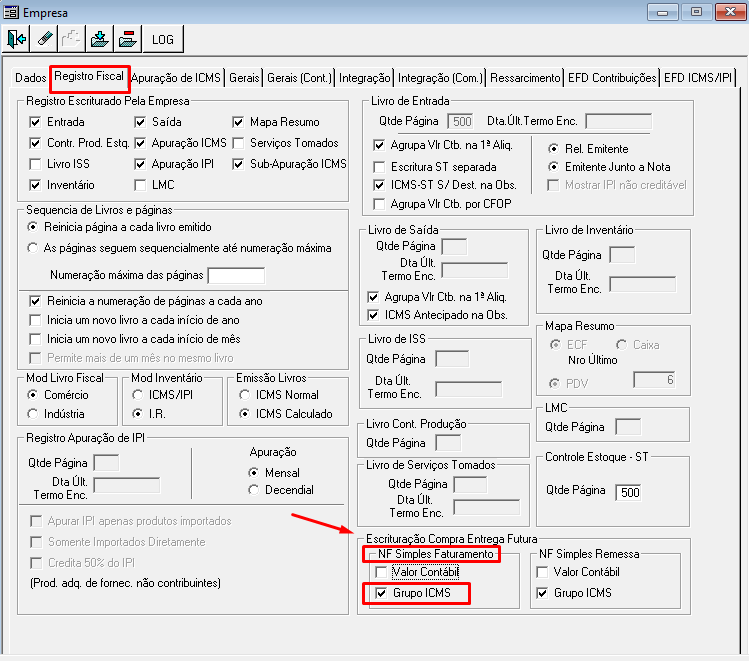Toggle the LMC checkbox
Screen dimensions: 749x661
[x=141, y=185]
